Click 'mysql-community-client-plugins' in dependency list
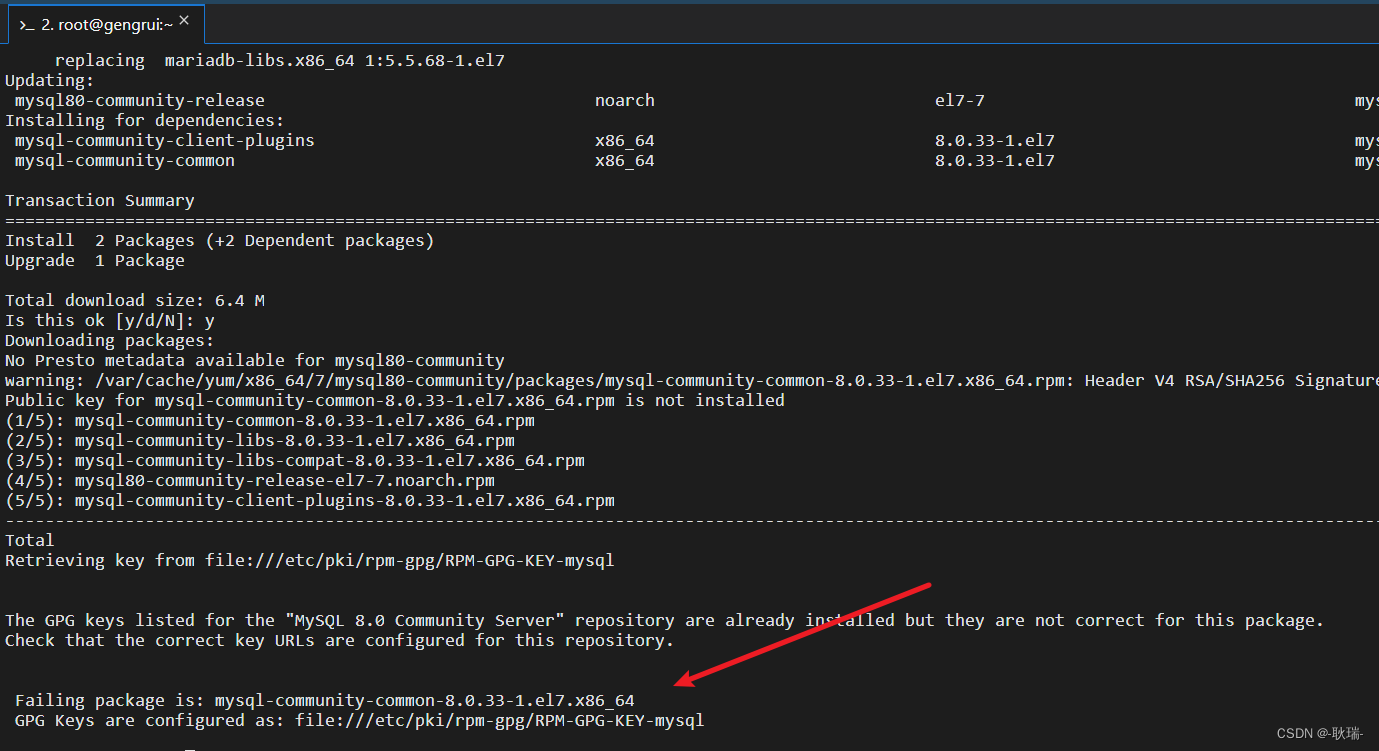Screen dimensions: 1379x751 [x=165, y=141]
